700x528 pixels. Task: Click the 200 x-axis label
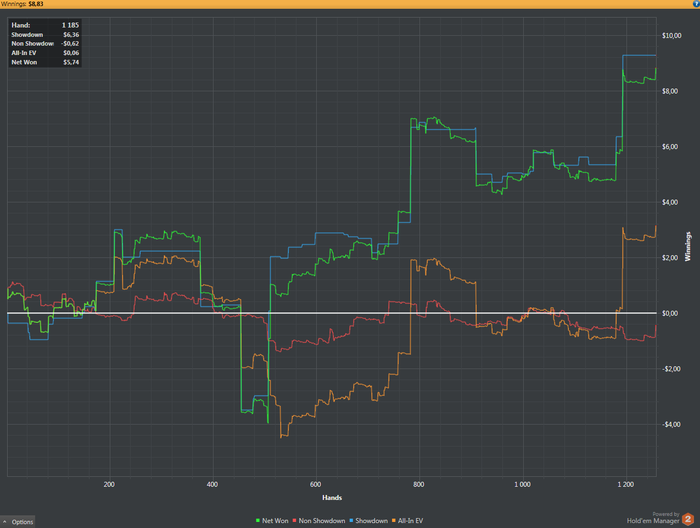pyautogui.click(x=109, y=485)
